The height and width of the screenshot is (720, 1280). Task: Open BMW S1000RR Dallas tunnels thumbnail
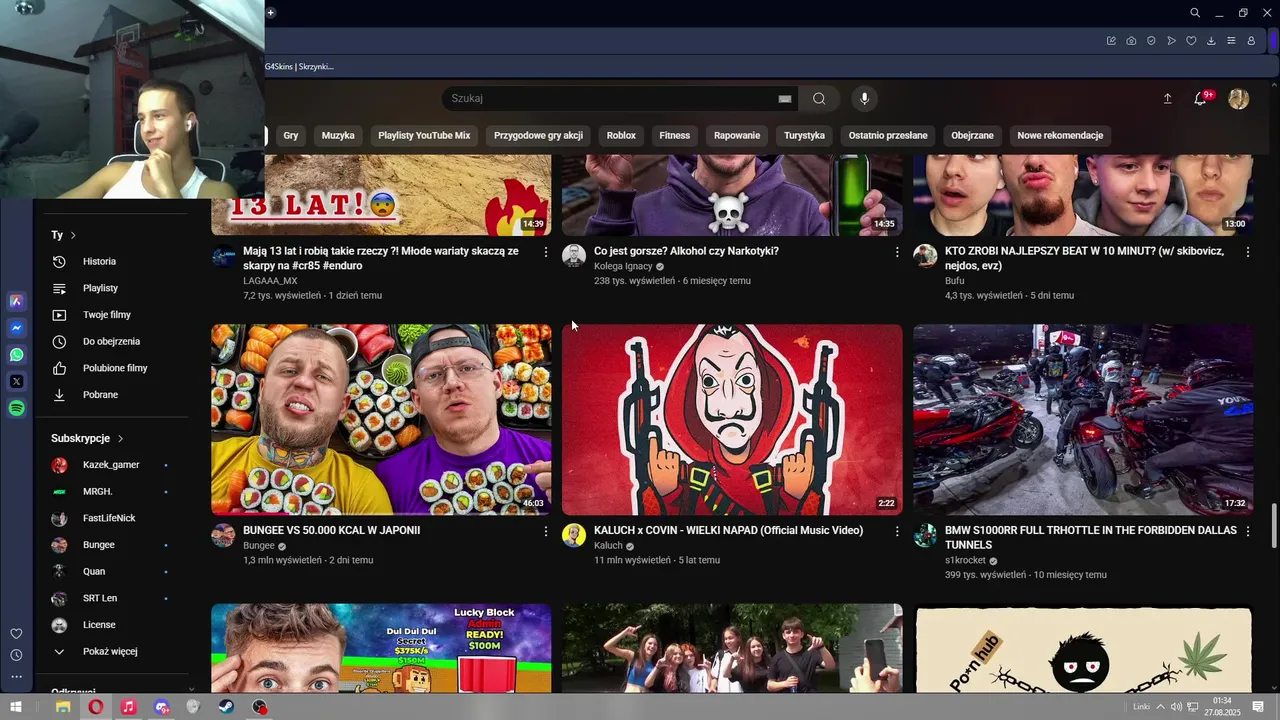tap(1083, 419)
